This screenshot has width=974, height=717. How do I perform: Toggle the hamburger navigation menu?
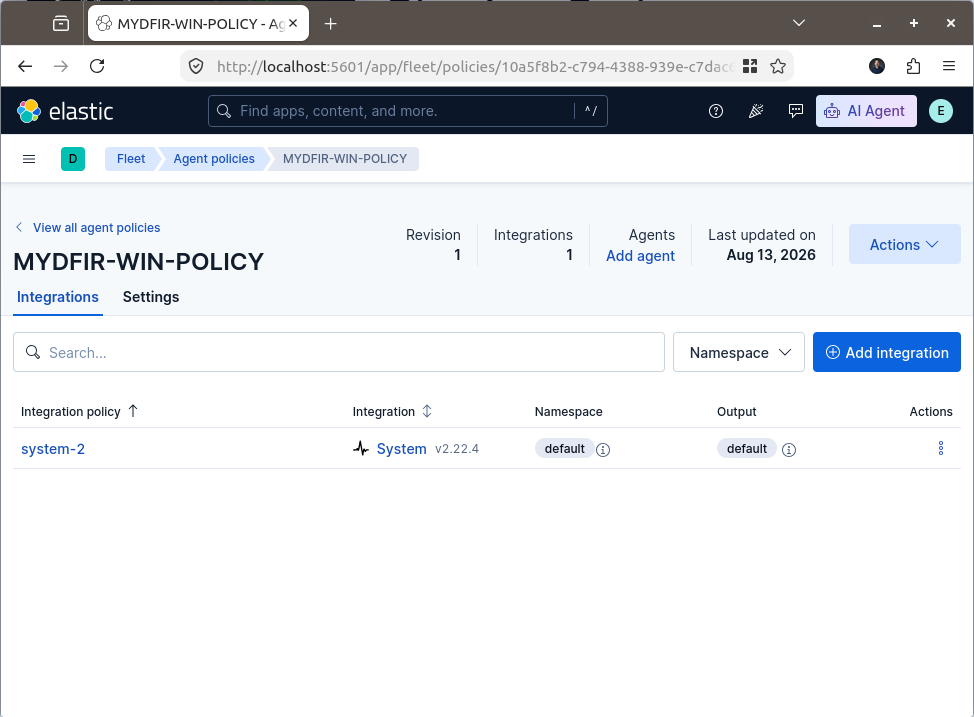pyautogui.click(x=29, y=159)
